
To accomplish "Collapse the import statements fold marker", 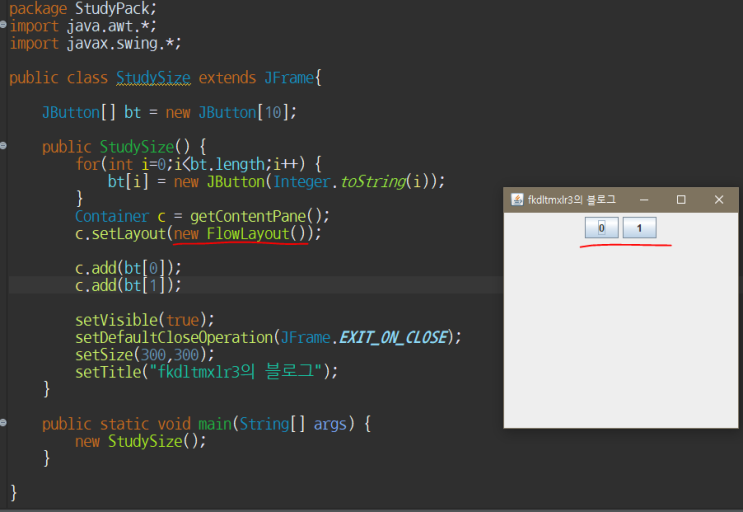I will point(4,25).
